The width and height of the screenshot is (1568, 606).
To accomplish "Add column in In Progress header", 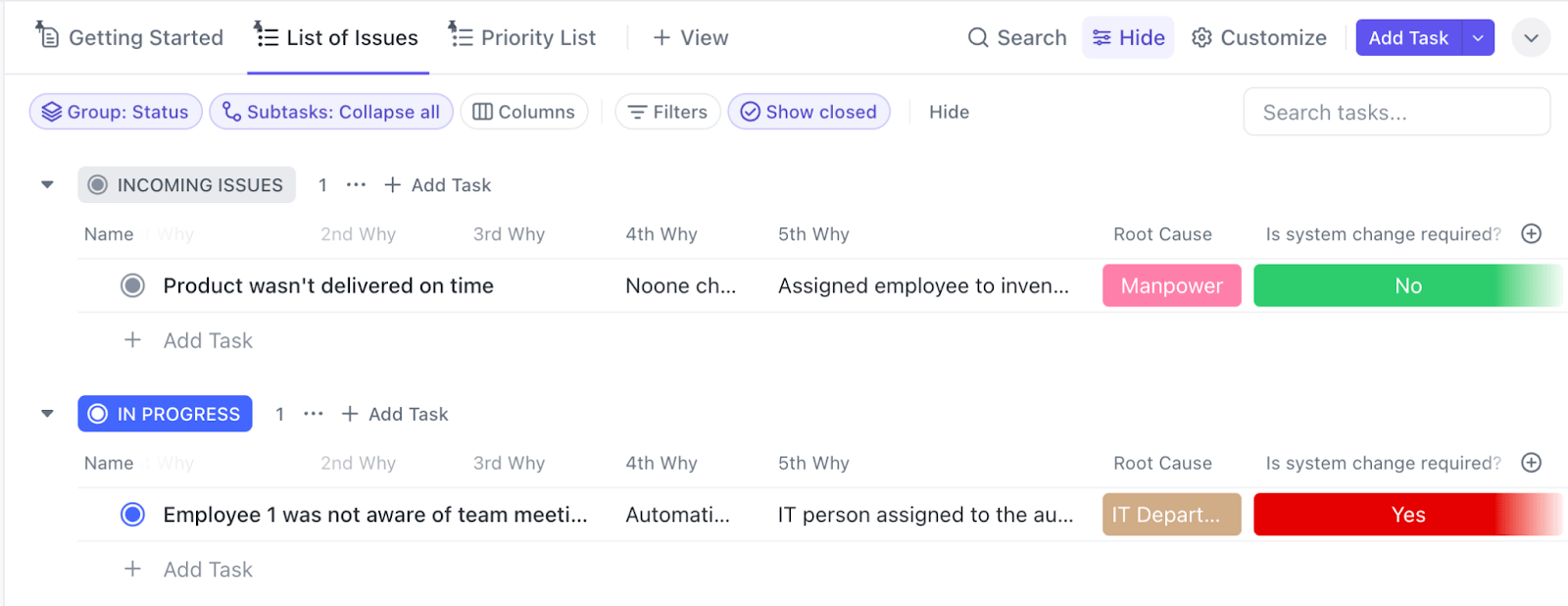I will point(1532,463).
